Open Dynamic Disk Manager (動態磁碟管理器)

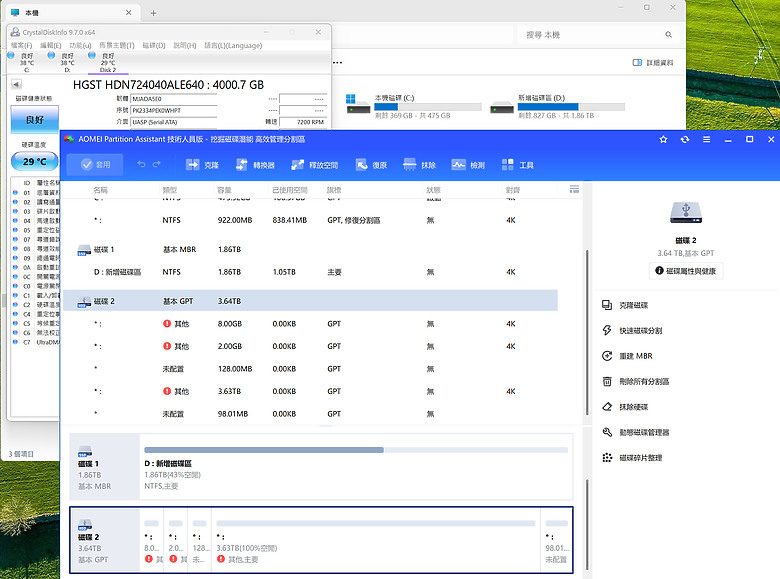tap(636, 432)
